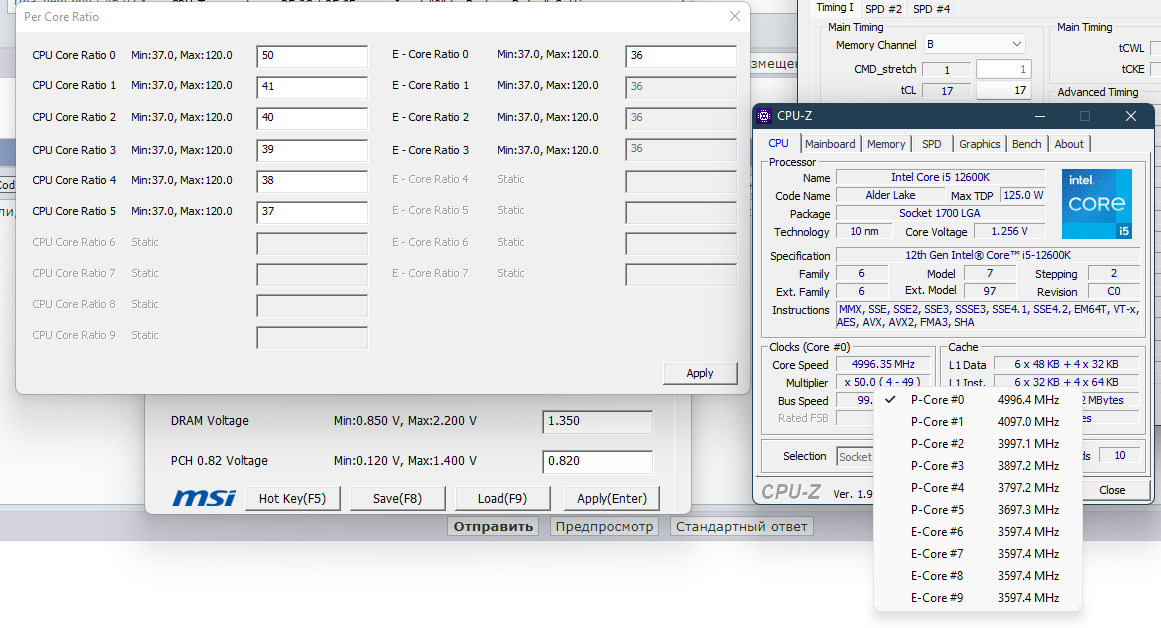The height and width of the screenshot is (628, 1161).
Task: Click the Load(F9) button
Action: (502, 498)
